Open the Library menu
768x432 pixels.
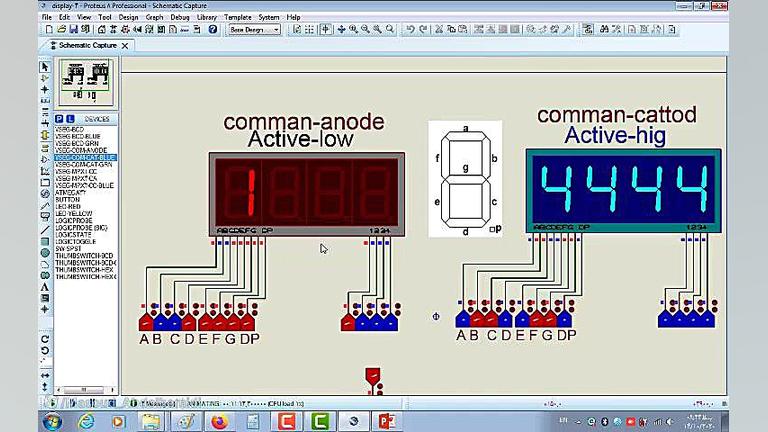coord(207,17)
